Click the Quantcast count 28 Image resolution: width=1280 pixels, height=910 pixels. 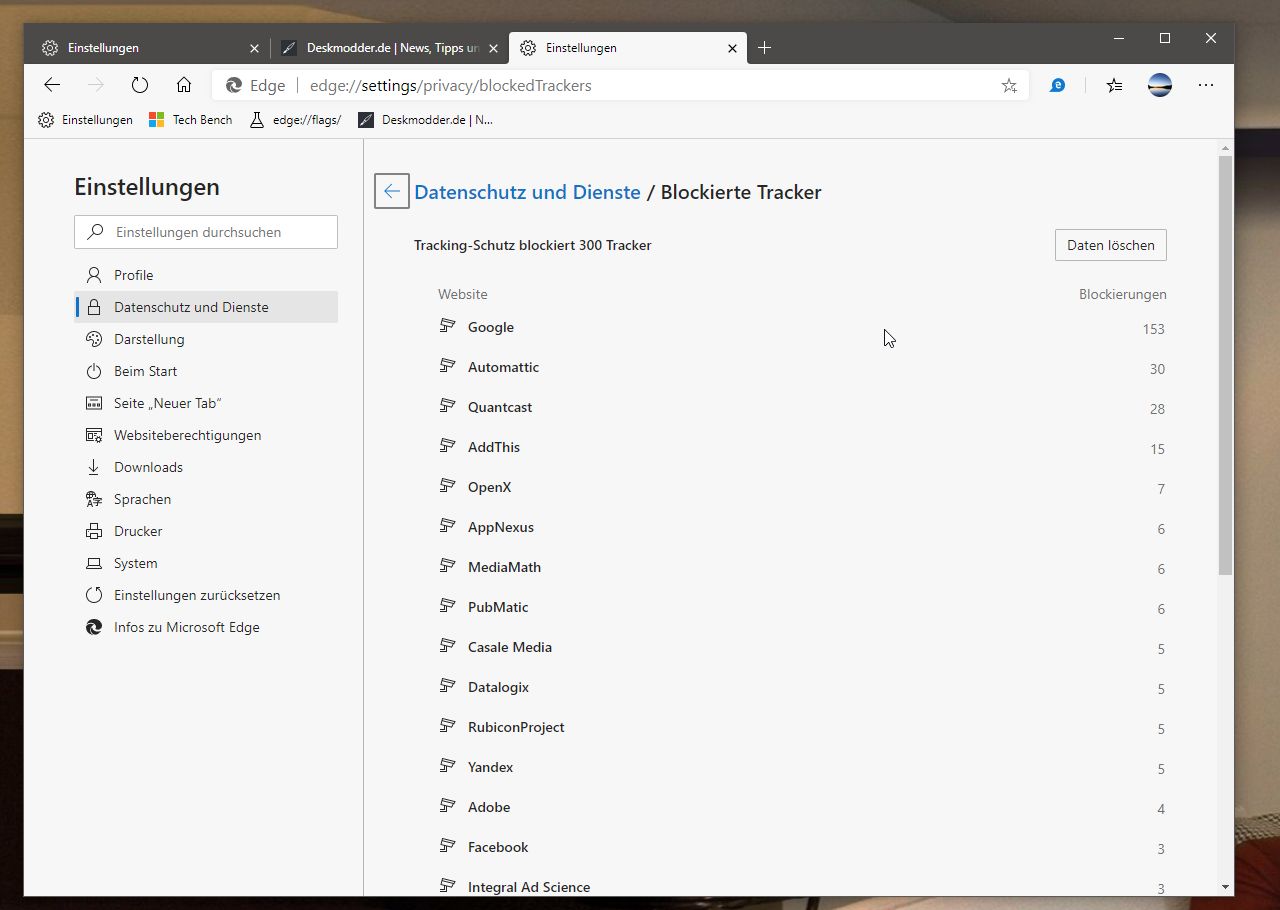point(1157,409)
